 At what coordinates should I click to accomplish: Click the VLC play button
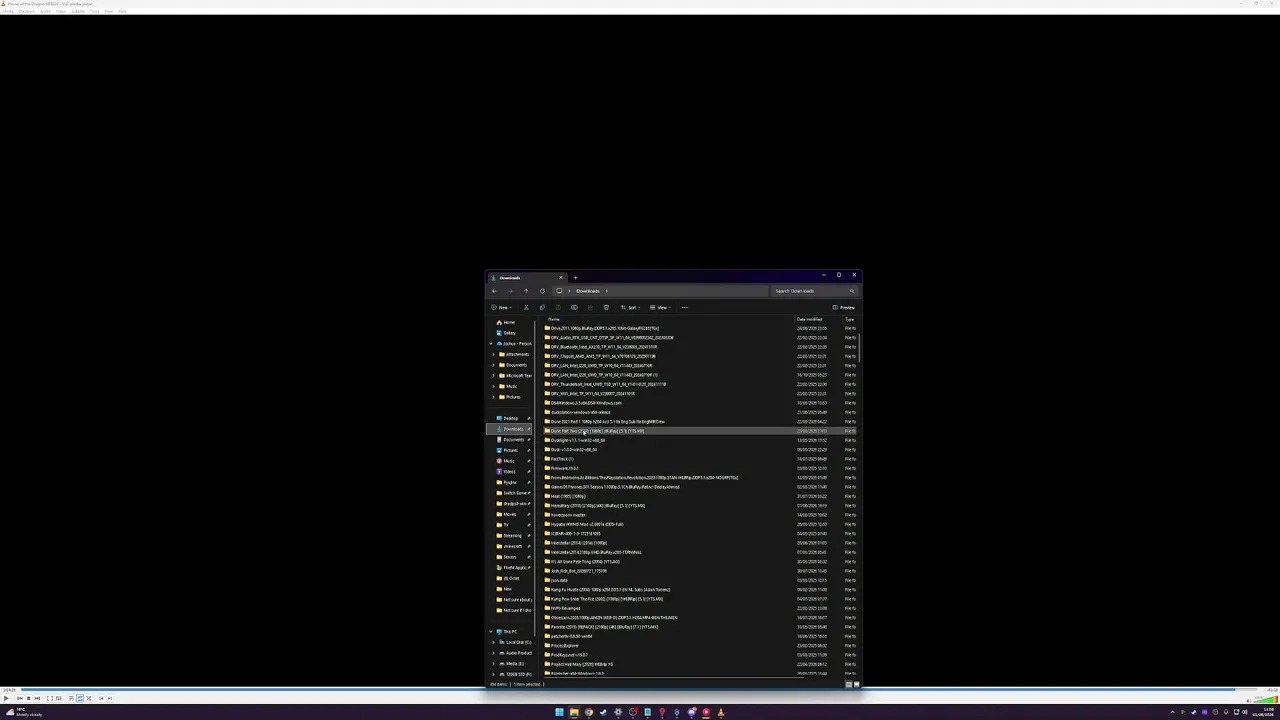click(x=6, y=698)
